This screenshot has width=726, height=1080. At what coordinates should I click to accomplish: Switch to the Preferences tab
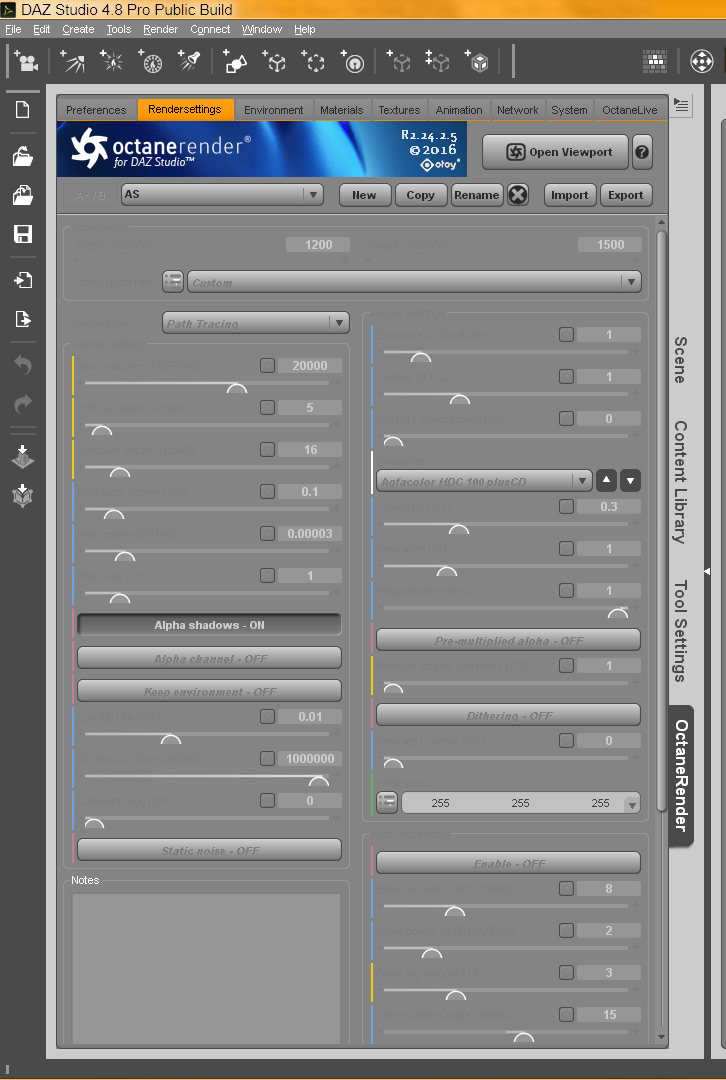coord(96,110)
